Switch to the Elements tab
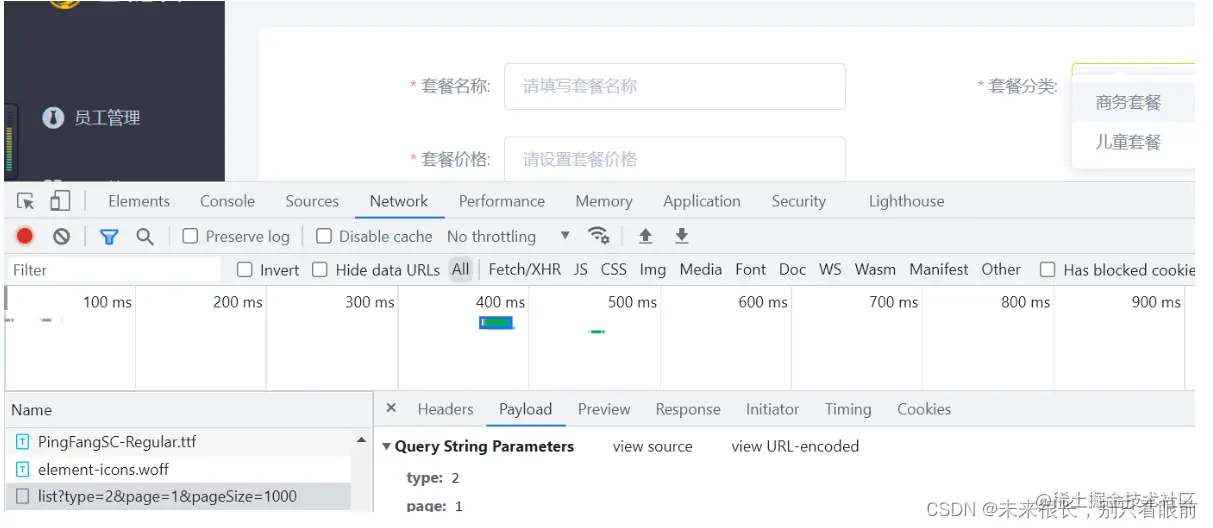 139,201
